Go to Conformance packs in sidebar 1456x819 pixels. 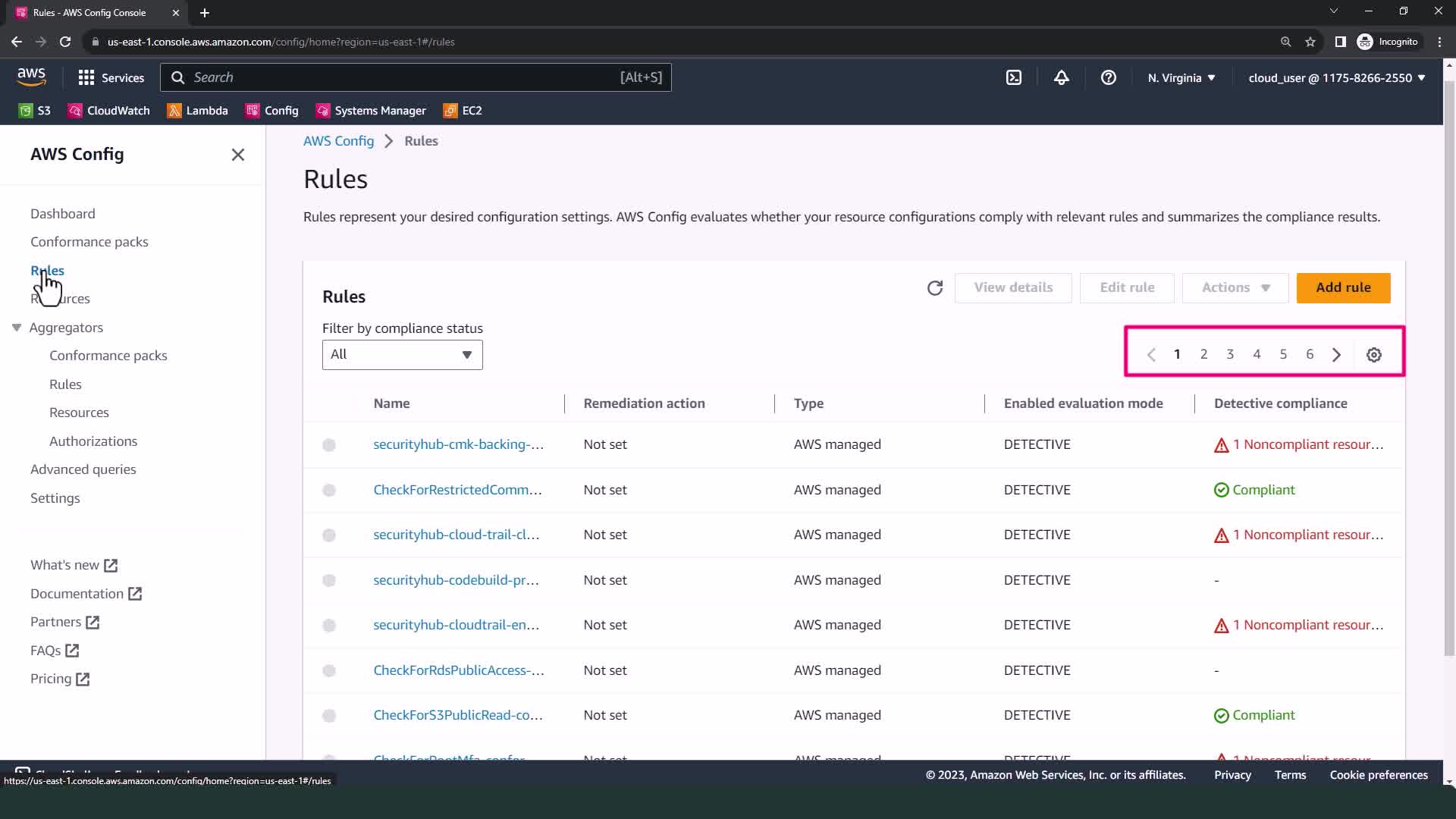(89, 242)
